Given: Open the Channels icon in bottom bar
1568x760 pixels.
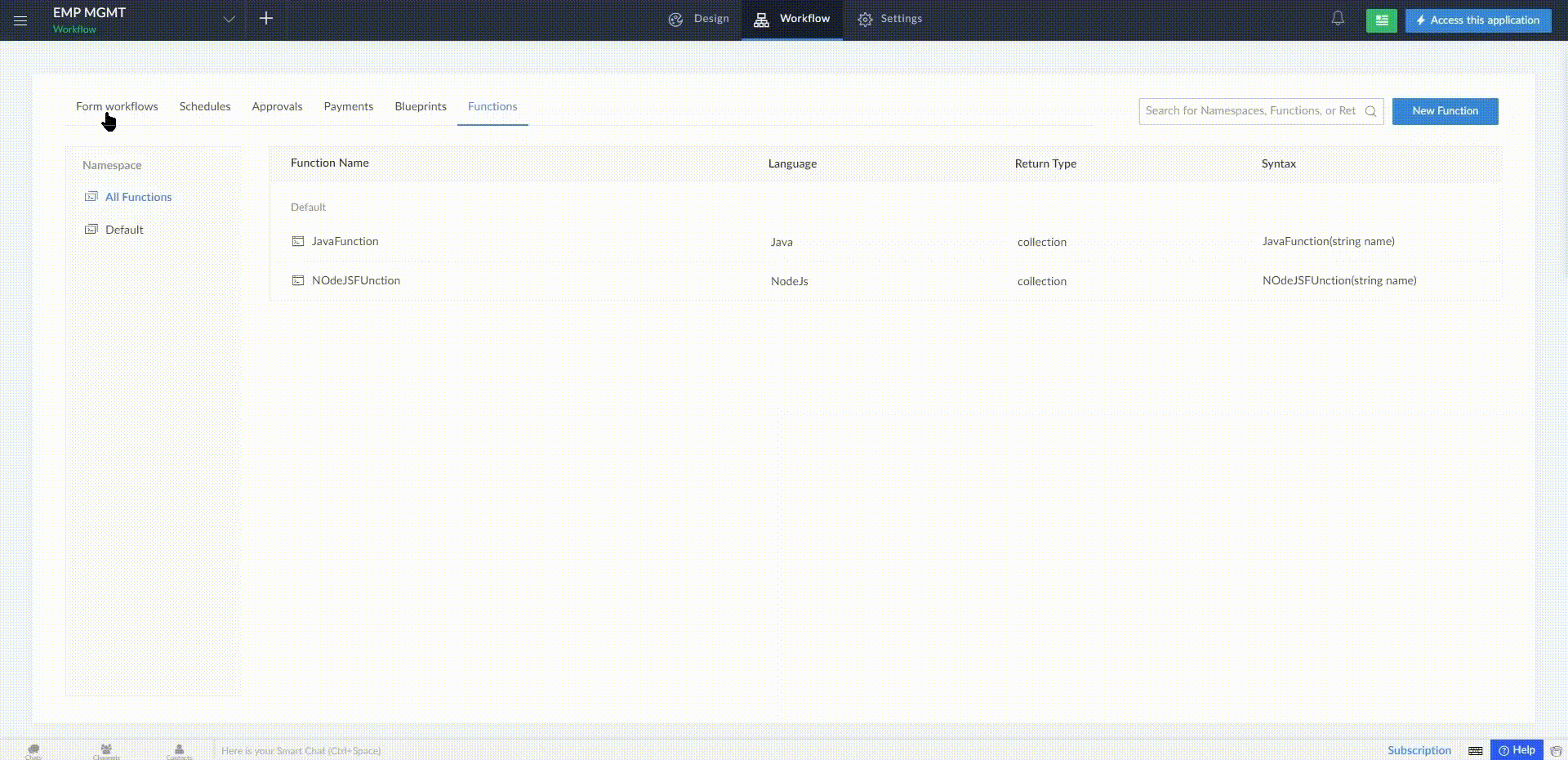Looking at the screenshot, I should [106, 750].
